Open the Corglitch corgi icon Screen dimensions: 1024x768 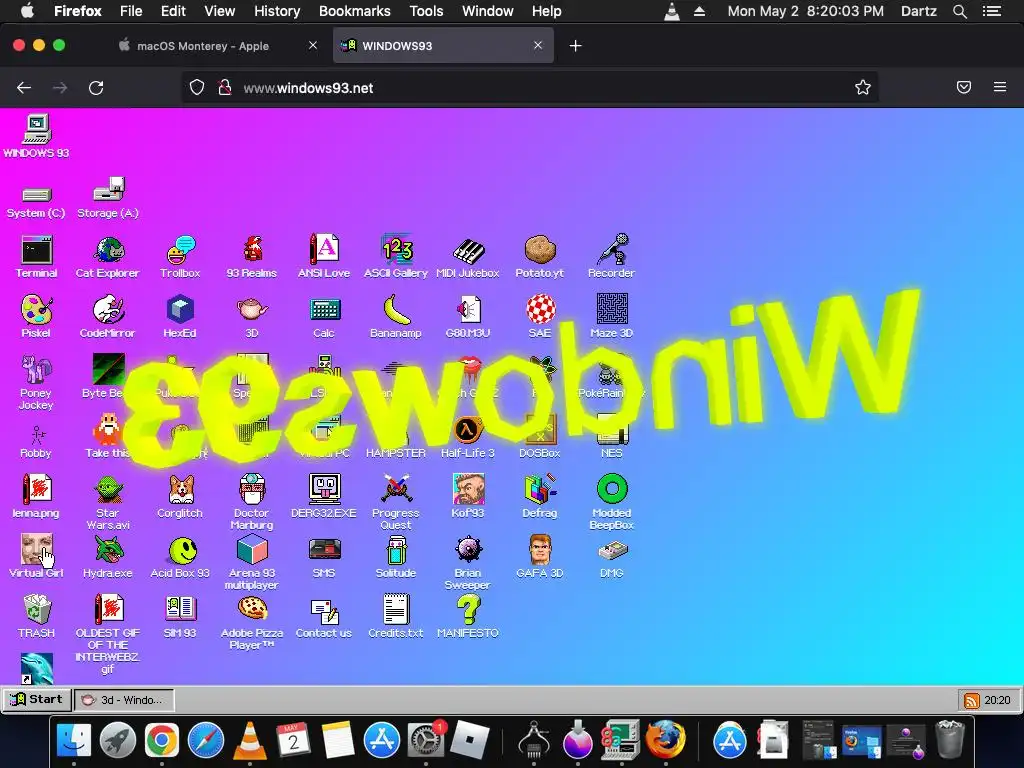point(180,490)
